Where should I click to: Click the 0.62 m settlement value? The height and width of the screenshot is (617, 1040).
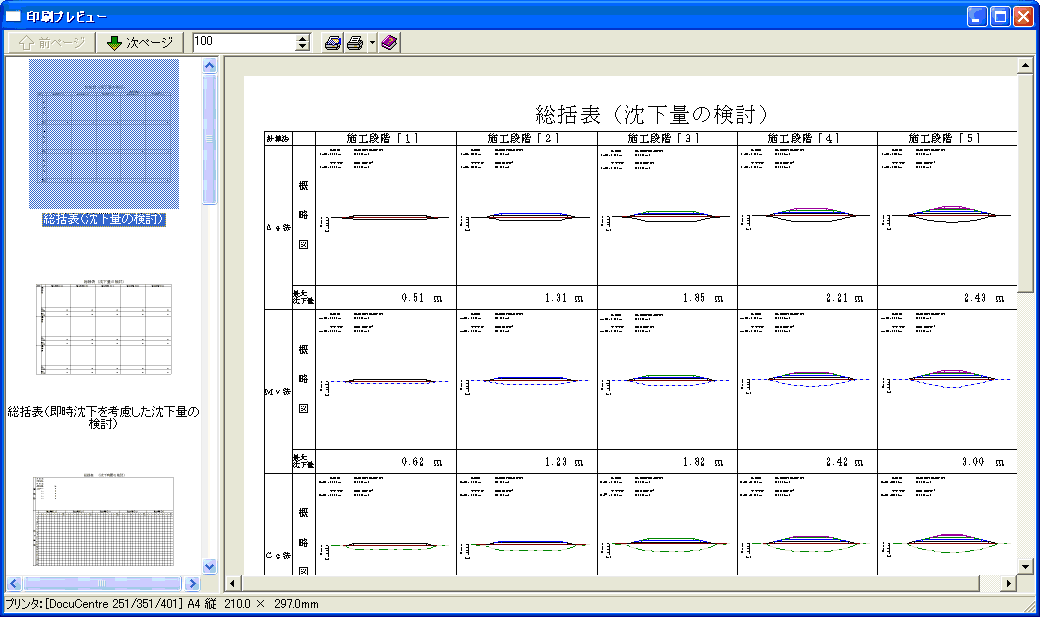point(422,462)
